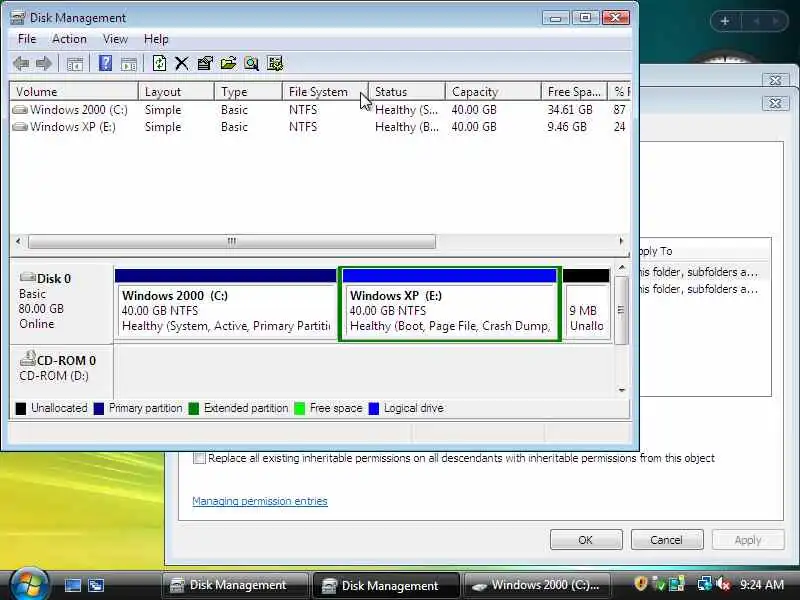
Task: Toggle the console tree pane icon
Action: point(75,64)
